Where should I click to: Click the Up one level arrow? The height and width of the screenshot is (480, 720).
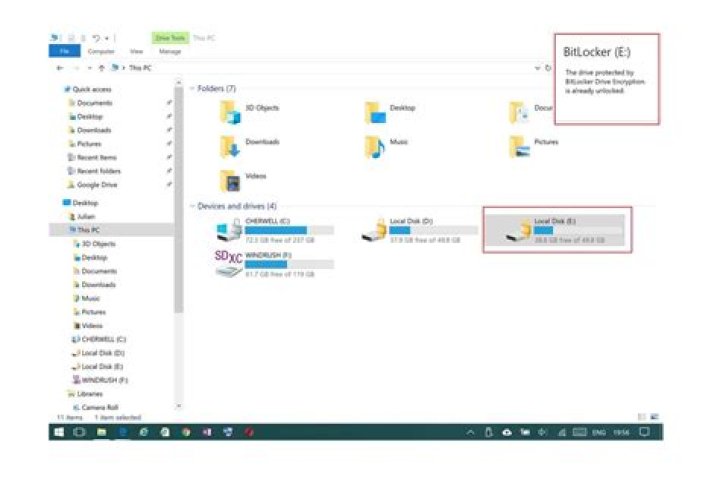tap(101, 68)
